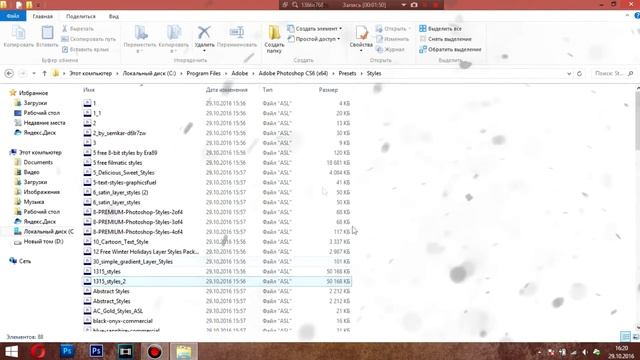Switch to the Главная ribbon tab
The height and width of the screenshot is (360, 640).
(43, 16)
